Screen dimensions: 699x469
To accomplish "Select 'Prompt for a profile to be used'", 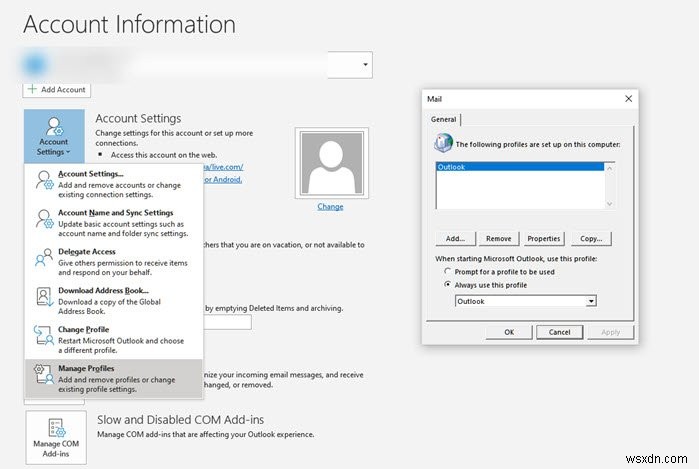I will (499, 272).
